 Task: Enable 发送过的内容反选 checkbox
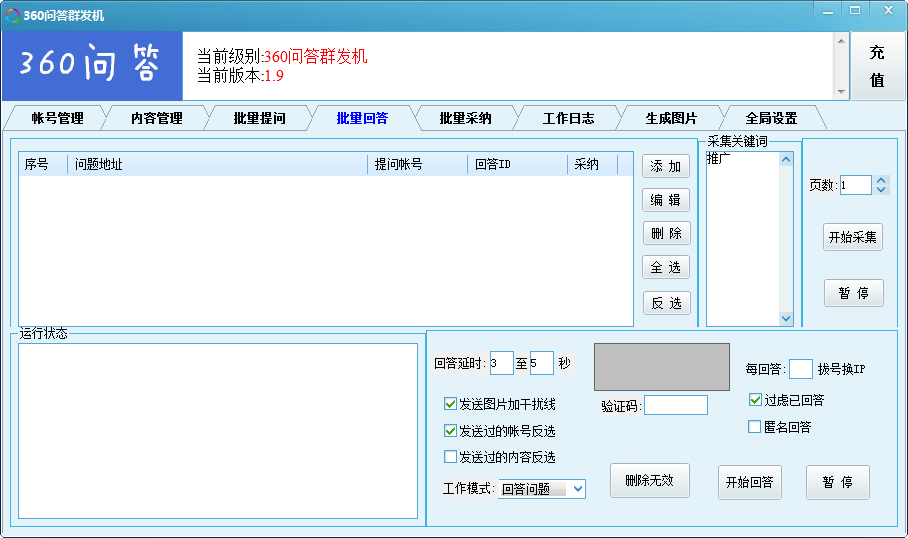click(x=450, y=456)
